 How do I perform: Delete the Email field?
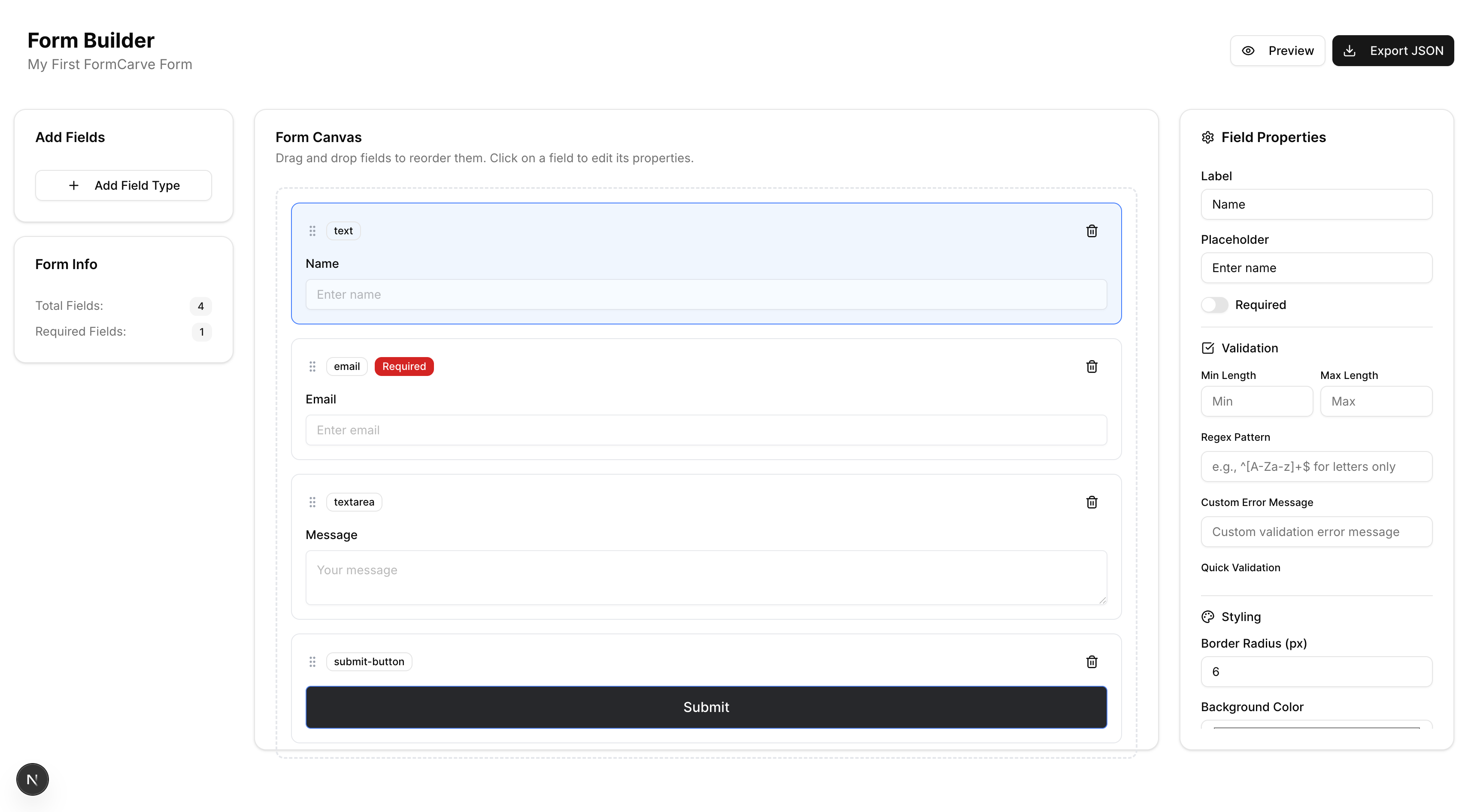[x=1091, y=367]
